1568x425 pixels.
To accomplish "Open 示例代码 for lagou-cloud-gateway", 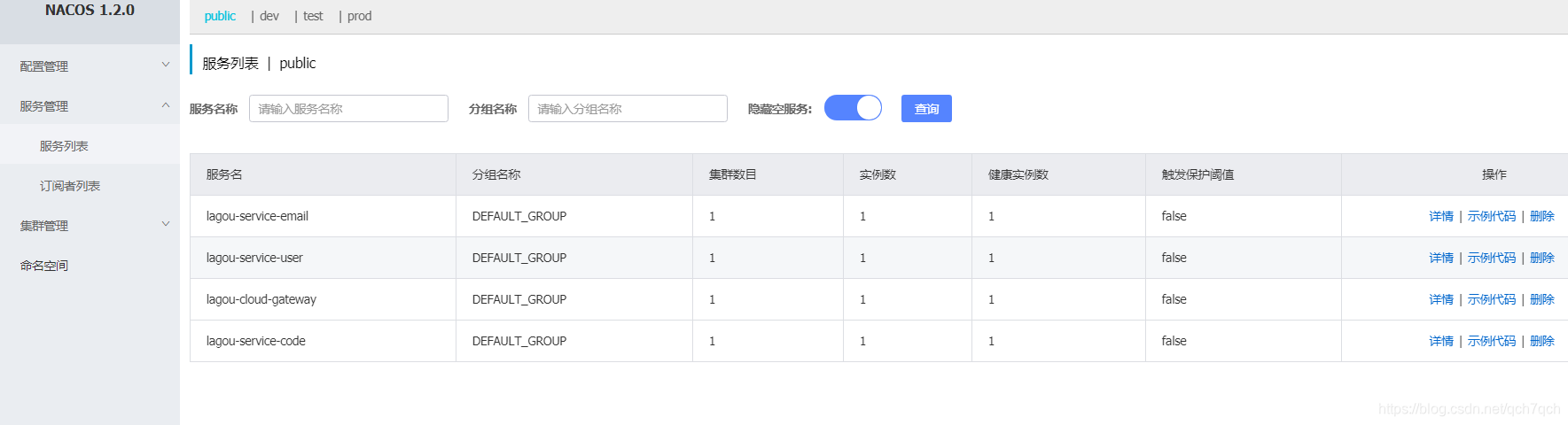I will (1492, 299).
